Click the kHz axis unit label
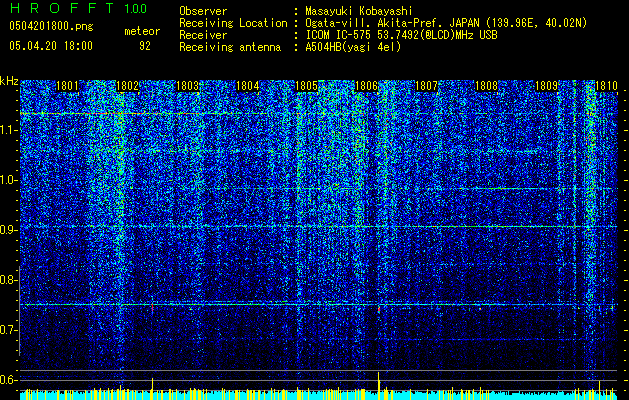Viewport: 629px width, 400px height. (x=9, y=81)
